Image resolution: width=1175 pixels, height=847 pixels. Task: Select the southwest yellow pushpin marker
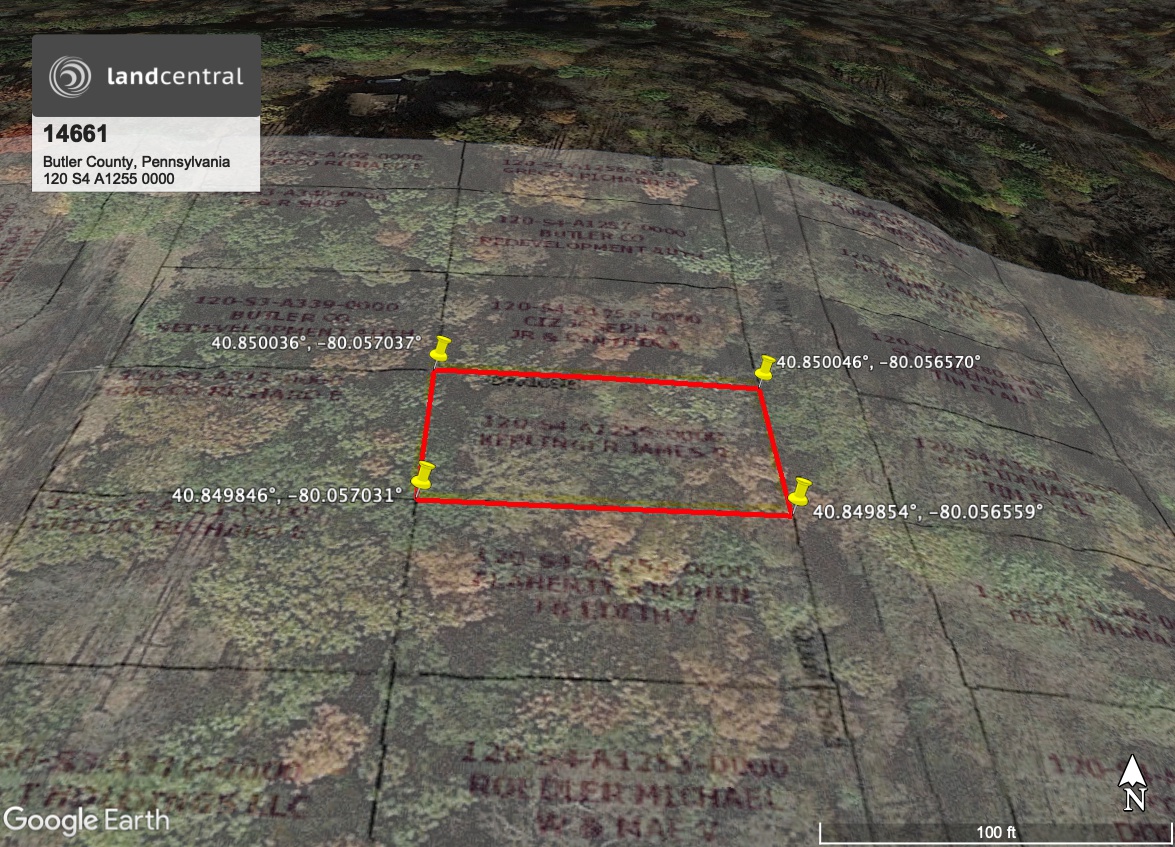tap(424, 476)
